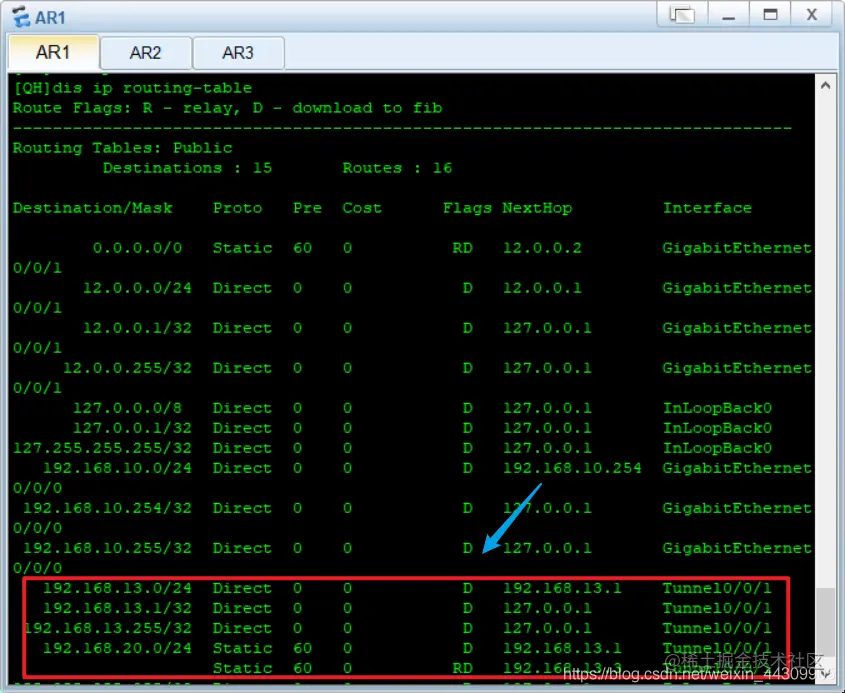845x693 pixels.
Task: Click the 'Destination/Mask' column header
Action: tap(93, 208)
